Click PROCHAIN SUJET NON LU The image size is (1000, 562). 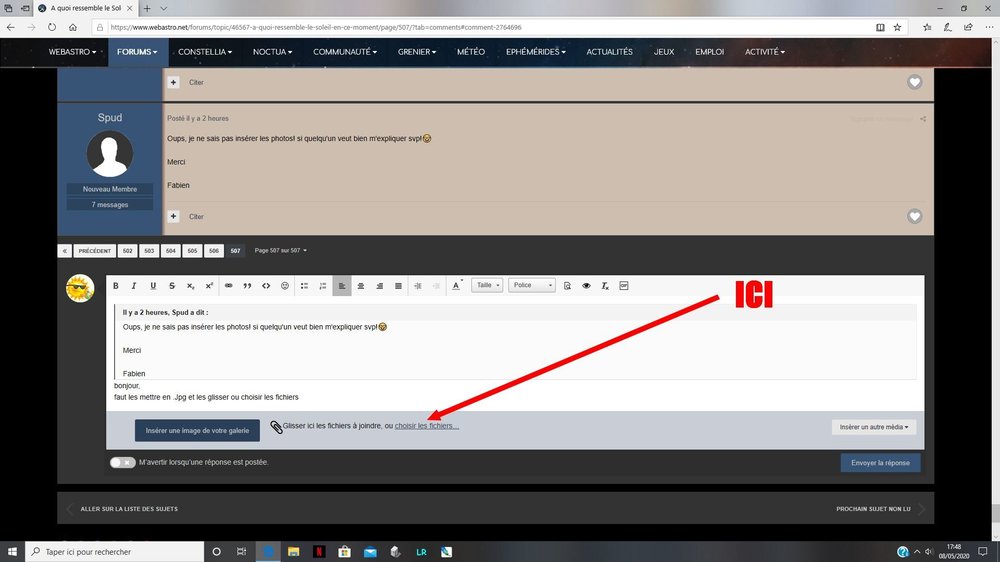click(x=873, y=509)
